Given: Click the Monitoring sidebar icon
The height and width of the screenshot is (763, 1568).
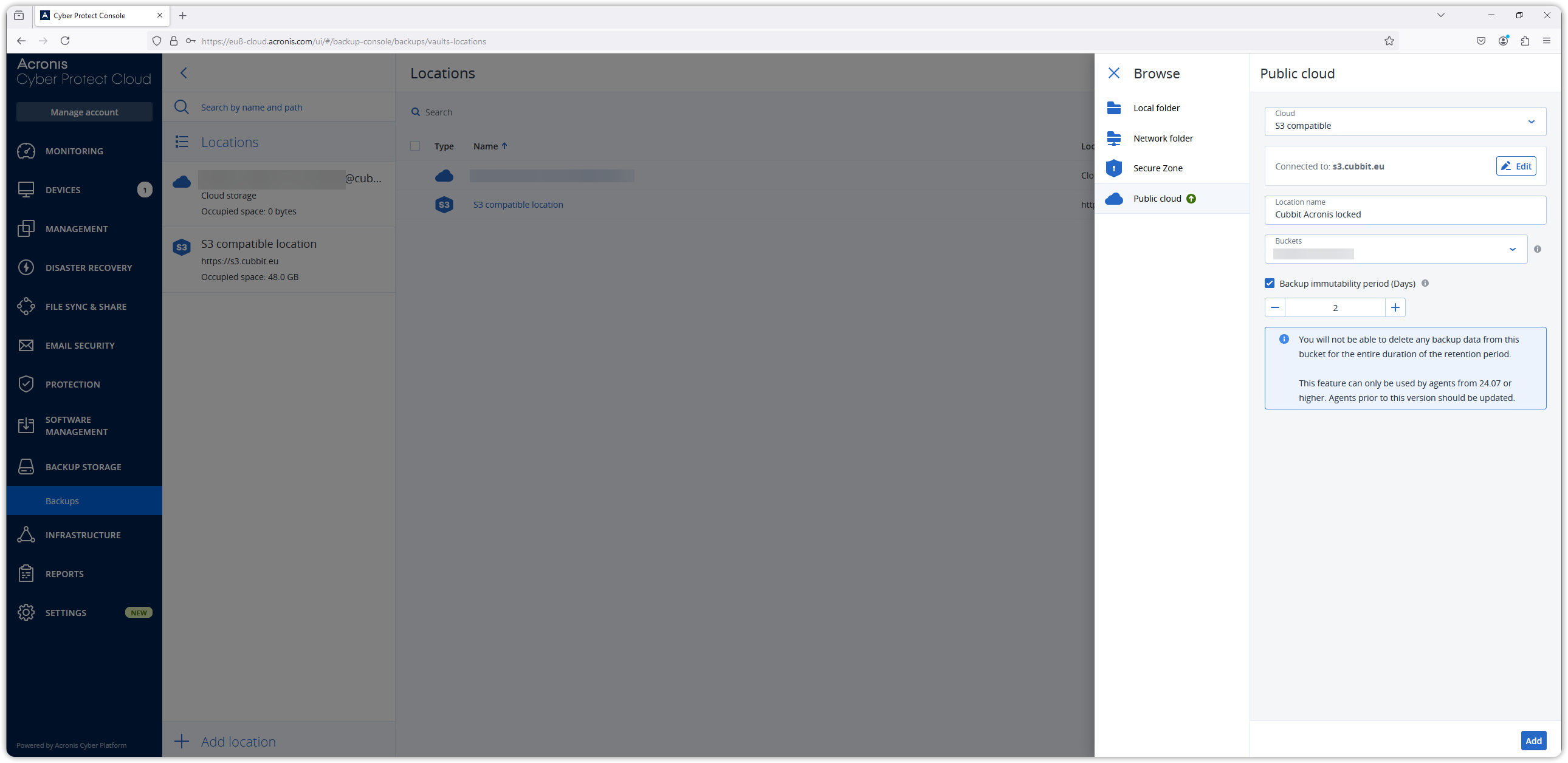Looking at the screenshot, I should point(26,151).
